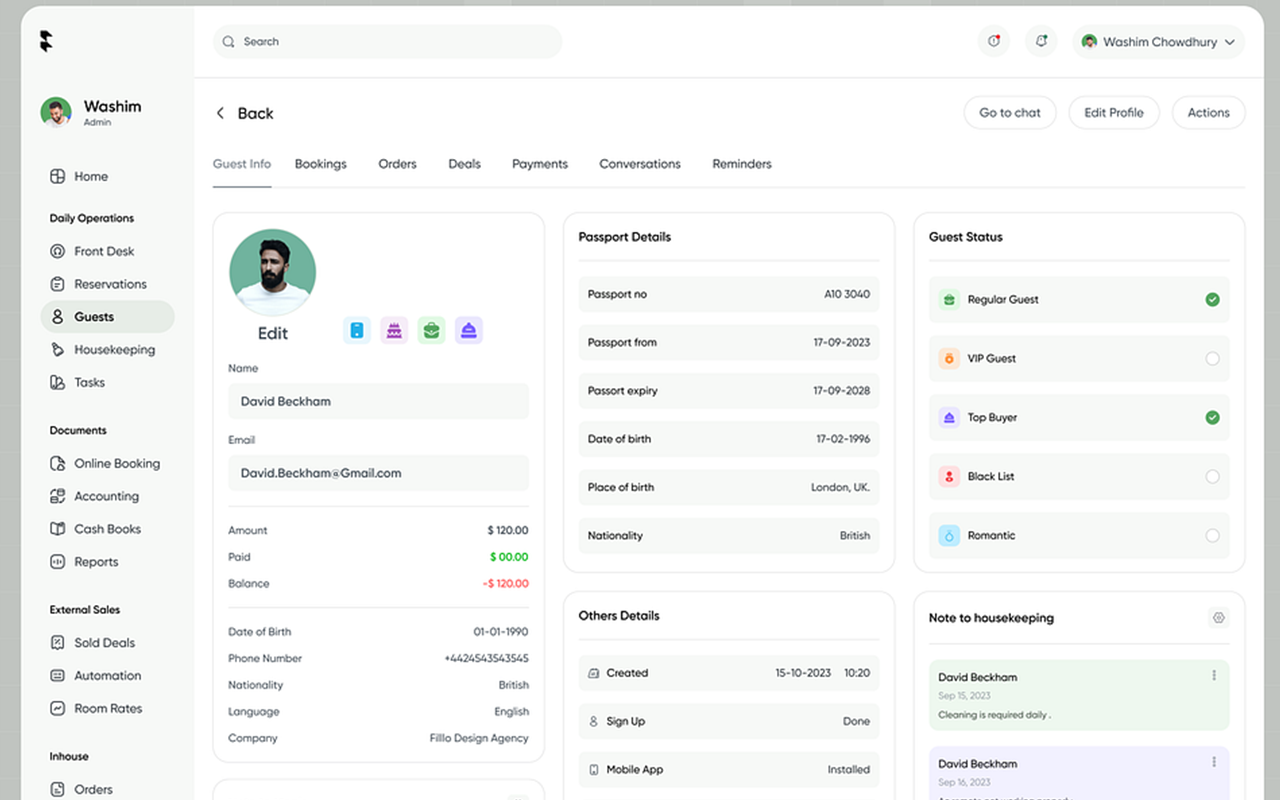The width and height of the screenshot is (1280, 800).
Task: Click David Beckham's profile photo
Action: tap(272, 271)
